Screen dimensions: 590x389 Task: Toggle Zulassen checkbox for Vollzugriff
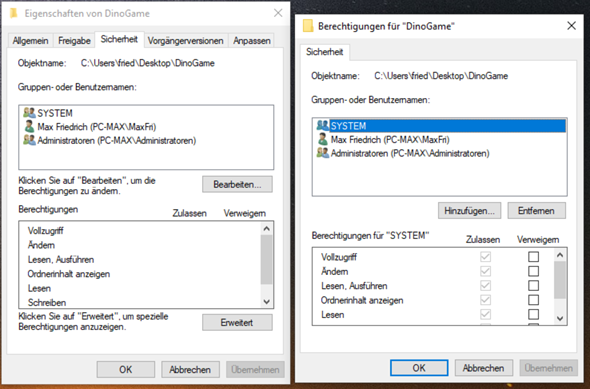485,257
